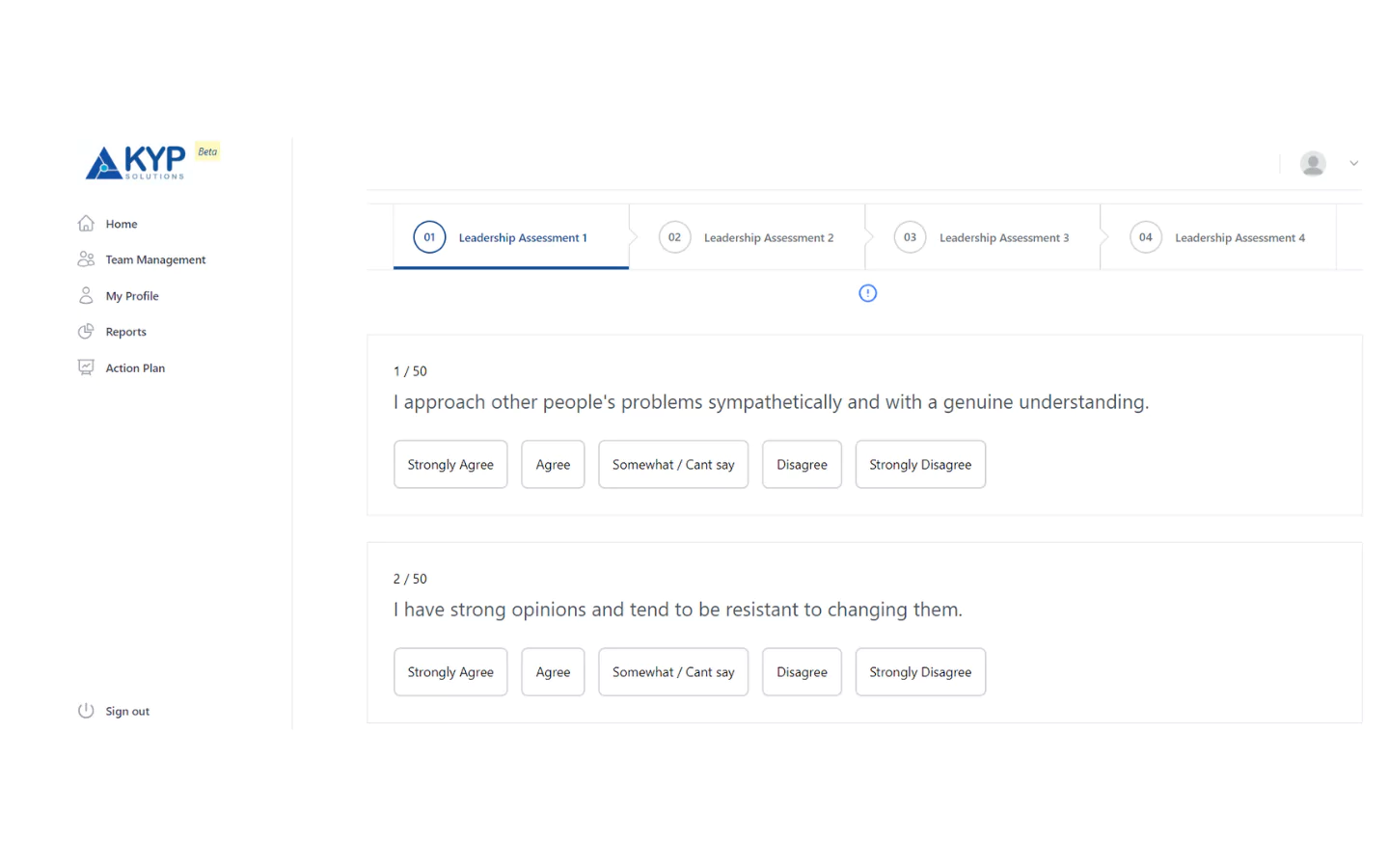Choose Disagree for question 1
This screenshot has height=868, width=1389.
[801, 465]
